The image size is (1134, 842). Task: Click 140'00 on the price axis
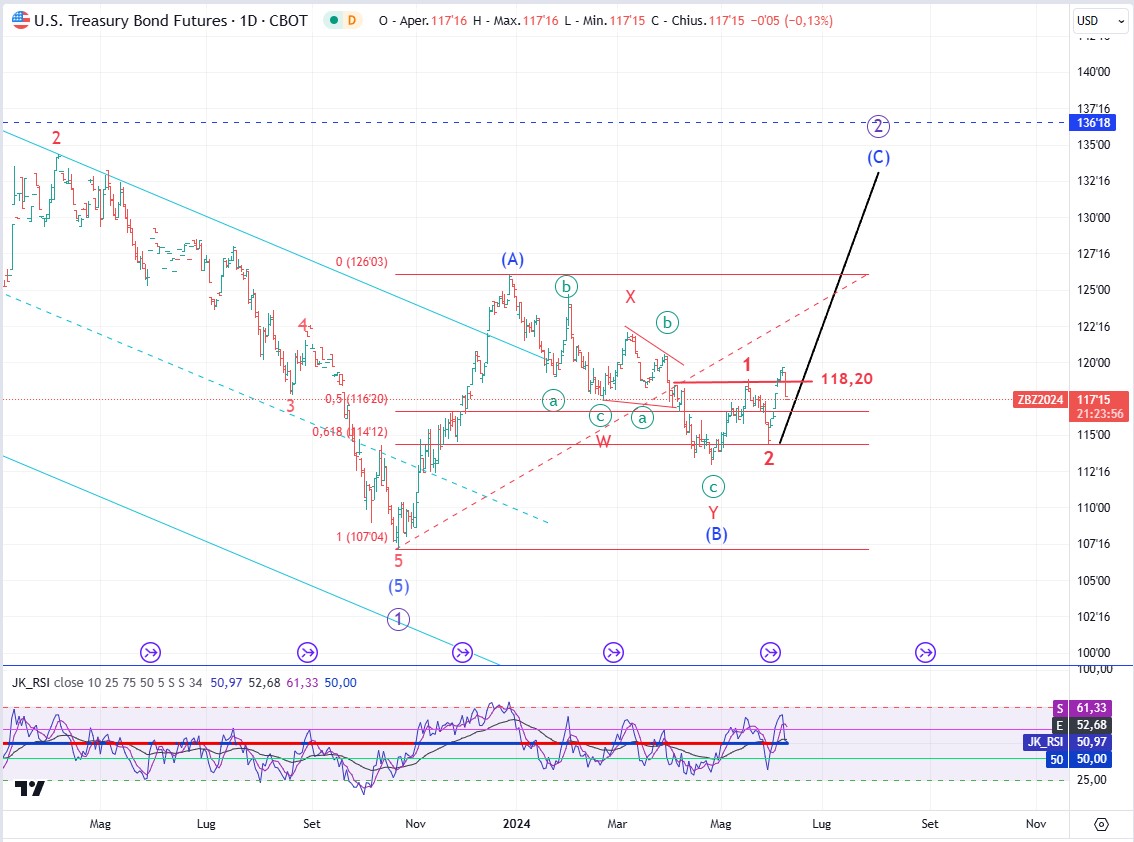(1093, 72)
